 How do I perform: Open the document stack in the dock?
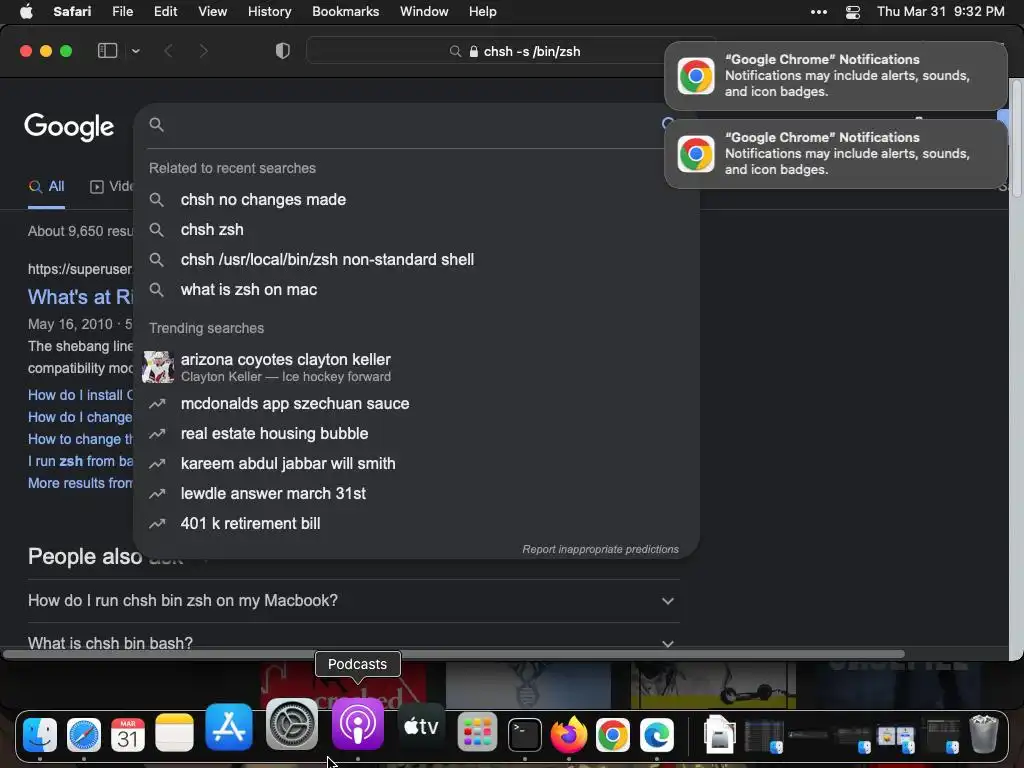point(719,735)
